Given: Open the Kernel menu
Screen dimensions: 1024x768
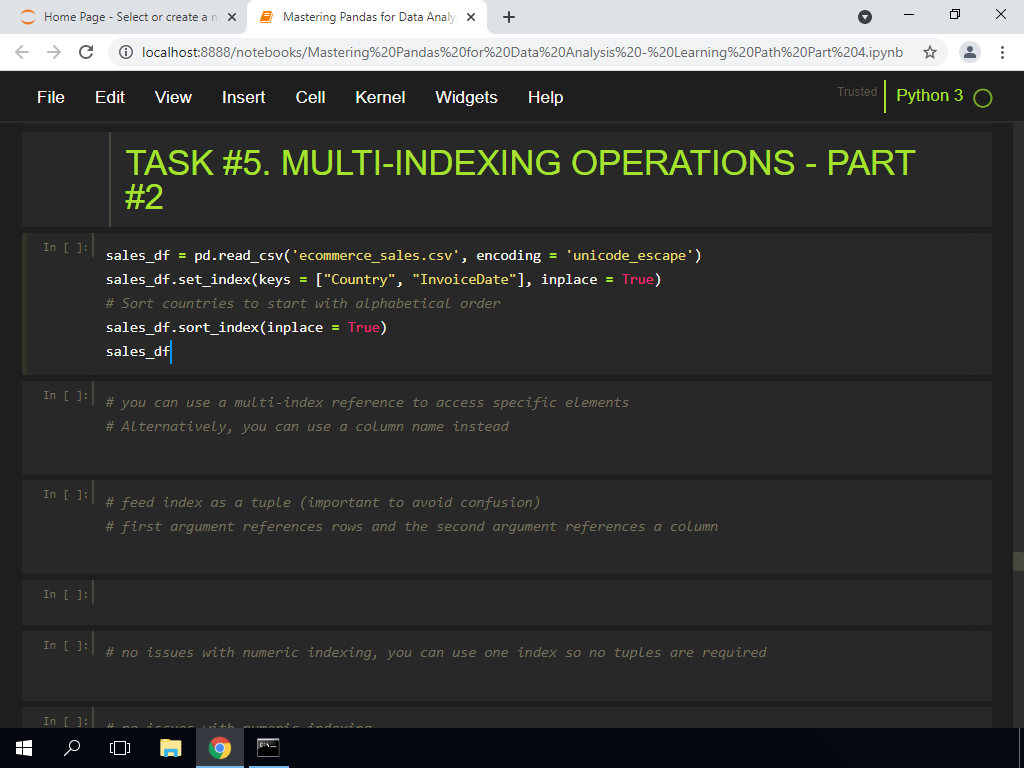Looking at the screenshot, I should tap(380, 97).
